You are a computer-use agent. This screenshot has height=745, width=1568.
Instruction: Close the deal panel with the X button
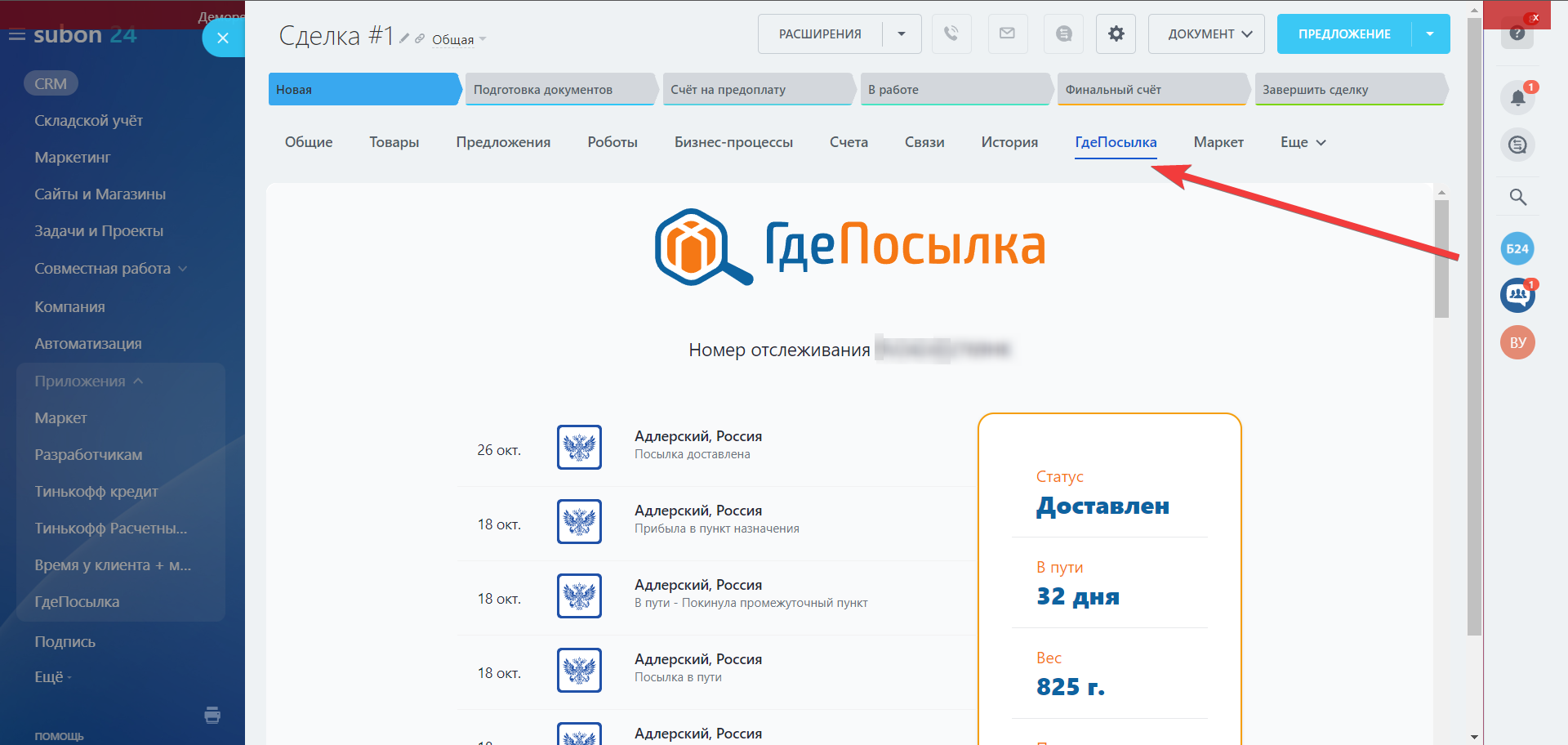point(223,38)
